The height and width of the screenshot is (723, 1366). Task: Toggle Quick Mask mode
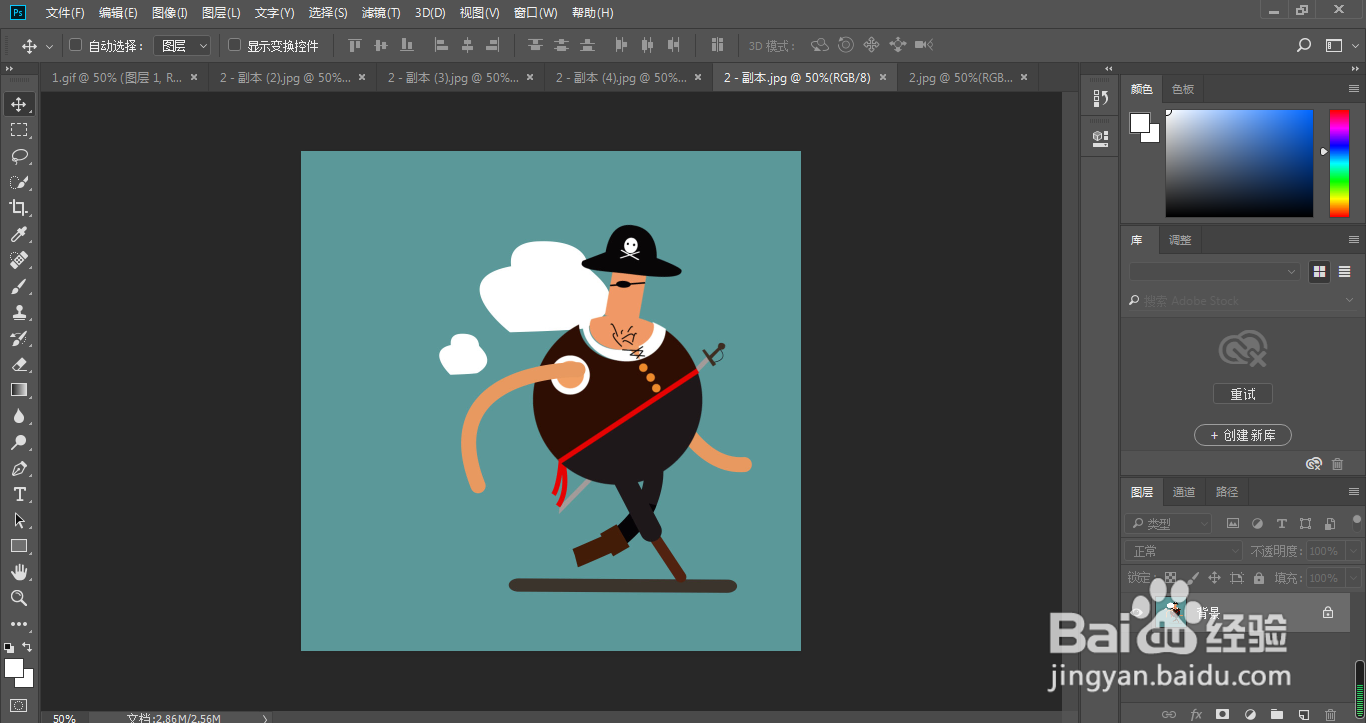(x=19, y=705)
